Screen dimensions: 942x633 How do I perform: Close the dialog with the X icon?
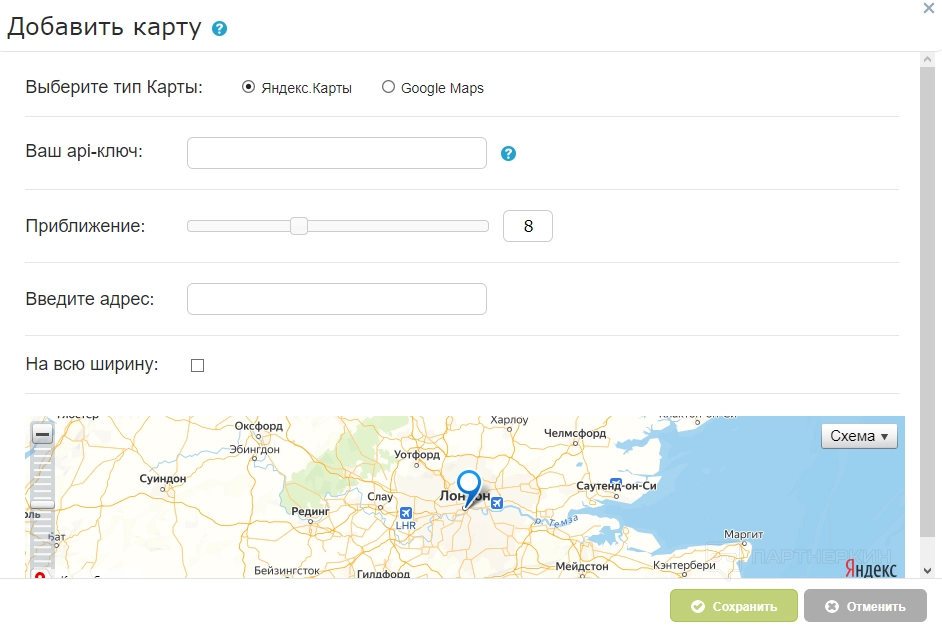click(929, 8)
